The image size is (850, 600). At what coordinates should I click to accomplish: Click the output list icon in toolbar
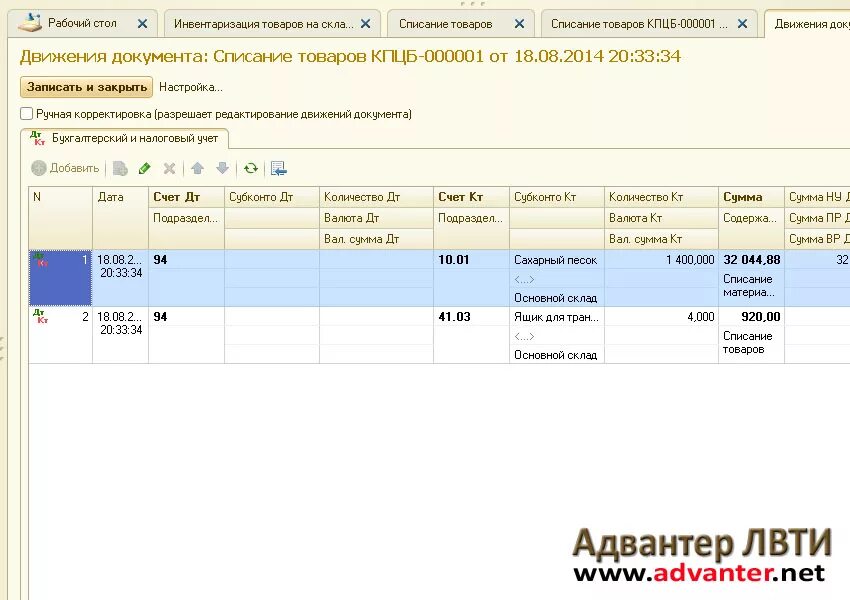click(x=279, y=169)
